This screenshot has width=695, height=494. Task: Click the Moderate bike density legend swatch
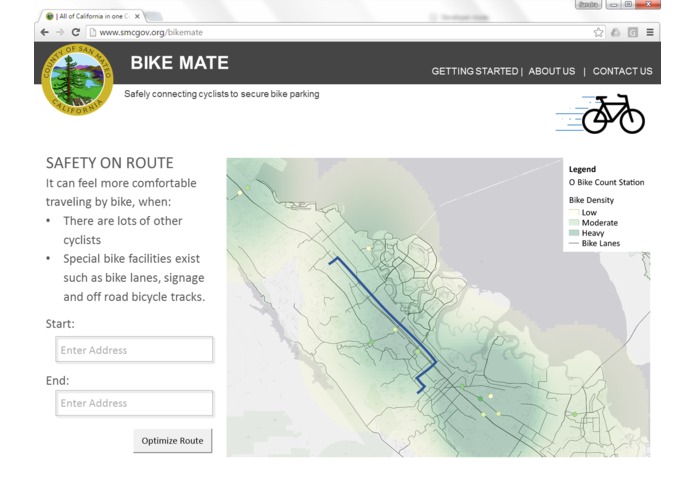[x=574, y=223]
